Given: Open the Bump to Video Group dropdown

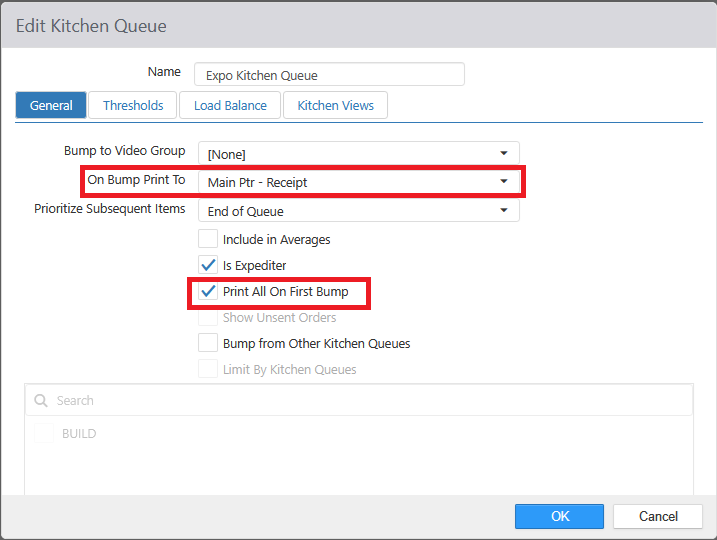Looking at the screenshot, I should pos(358,153).
